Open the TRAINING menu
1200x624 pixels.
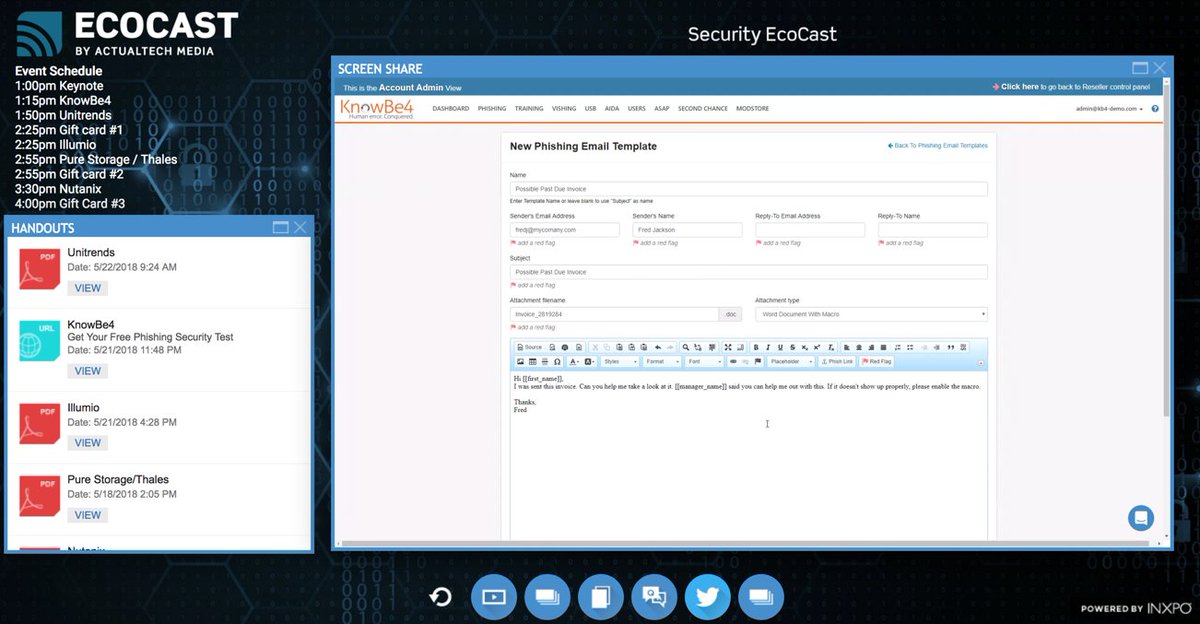point(529,108)
